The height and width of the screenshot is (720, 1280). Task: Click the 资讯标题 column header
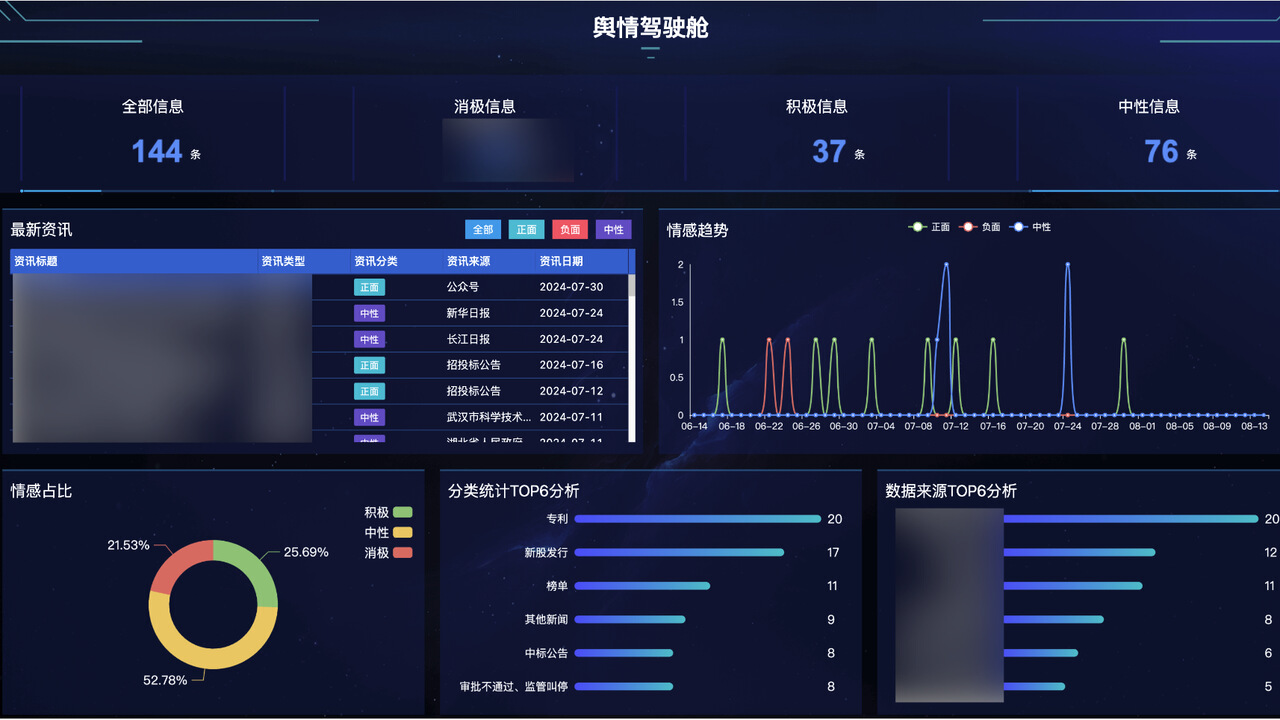[x=36, y=261]
